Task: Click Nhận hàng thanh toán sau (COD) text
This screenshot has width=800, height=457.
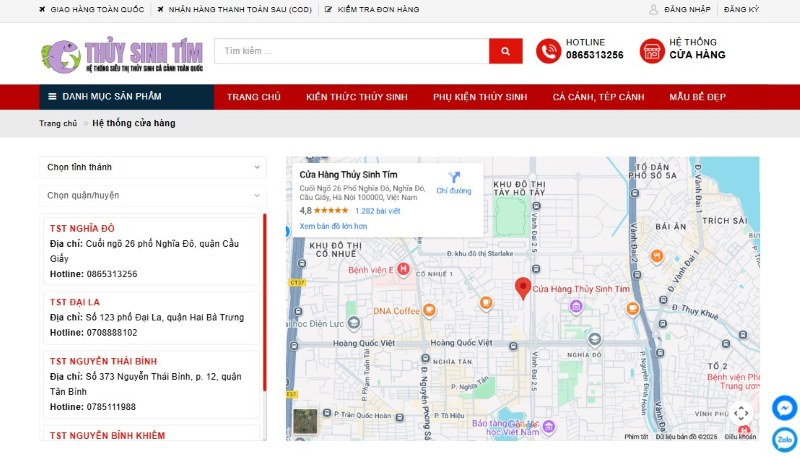Action: coord(240,9)
